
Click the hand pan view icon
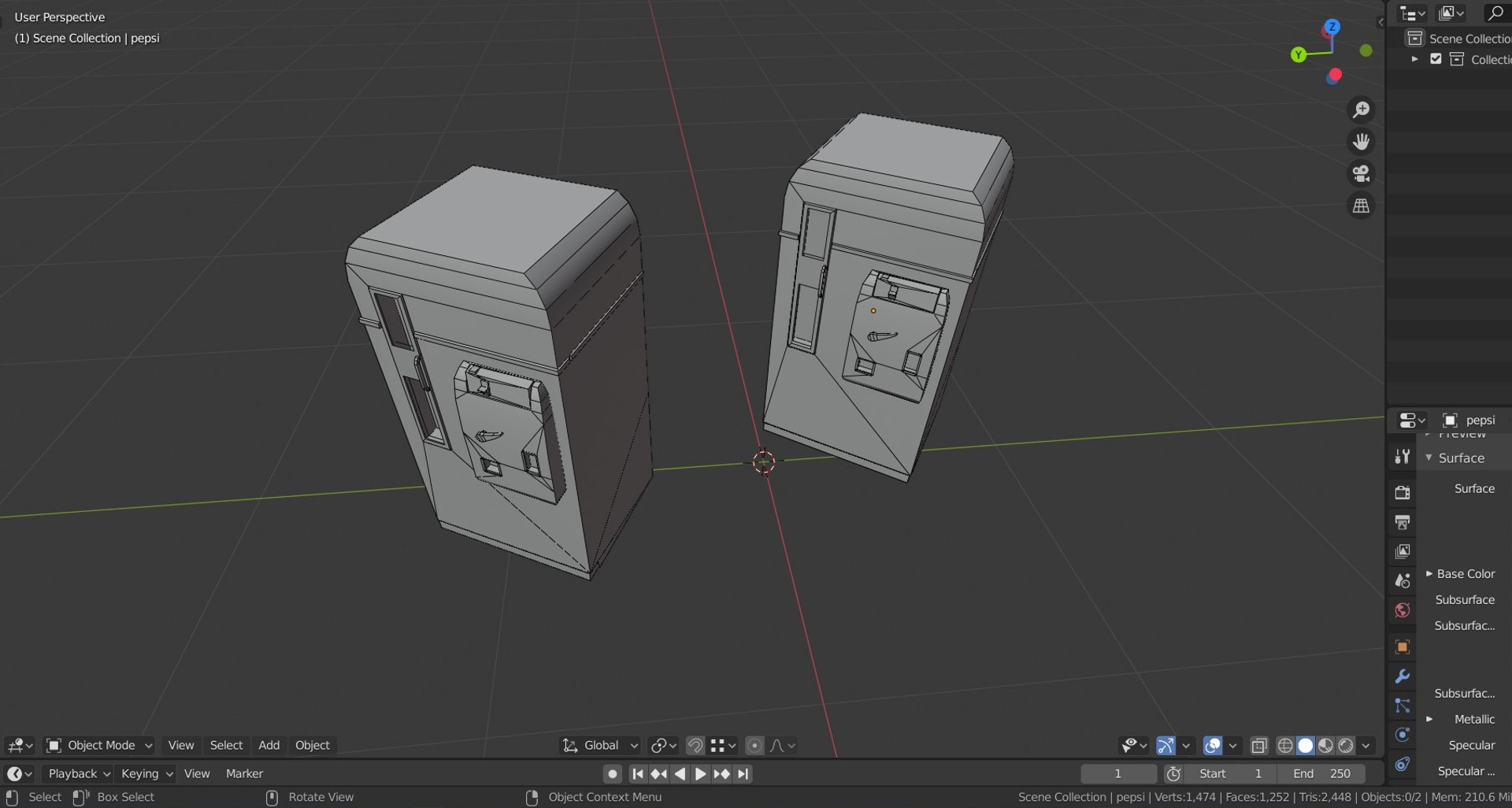point(1361,142)
